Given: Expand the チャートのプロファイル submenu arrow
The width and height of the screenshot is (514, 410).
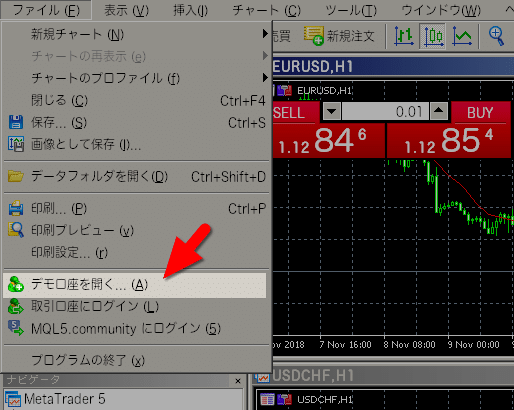Looking at the screenshot, I should (265, 78).
